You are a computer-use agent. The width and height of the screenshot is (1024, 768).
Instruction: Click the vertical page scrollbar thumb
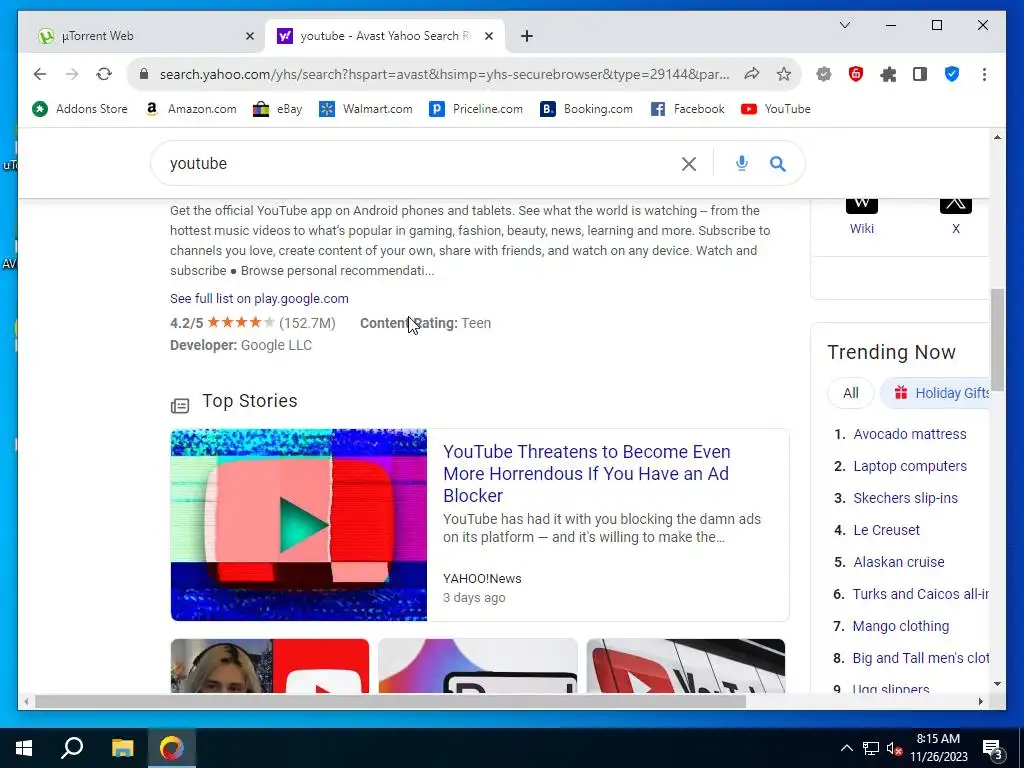(x=997, y=340)
